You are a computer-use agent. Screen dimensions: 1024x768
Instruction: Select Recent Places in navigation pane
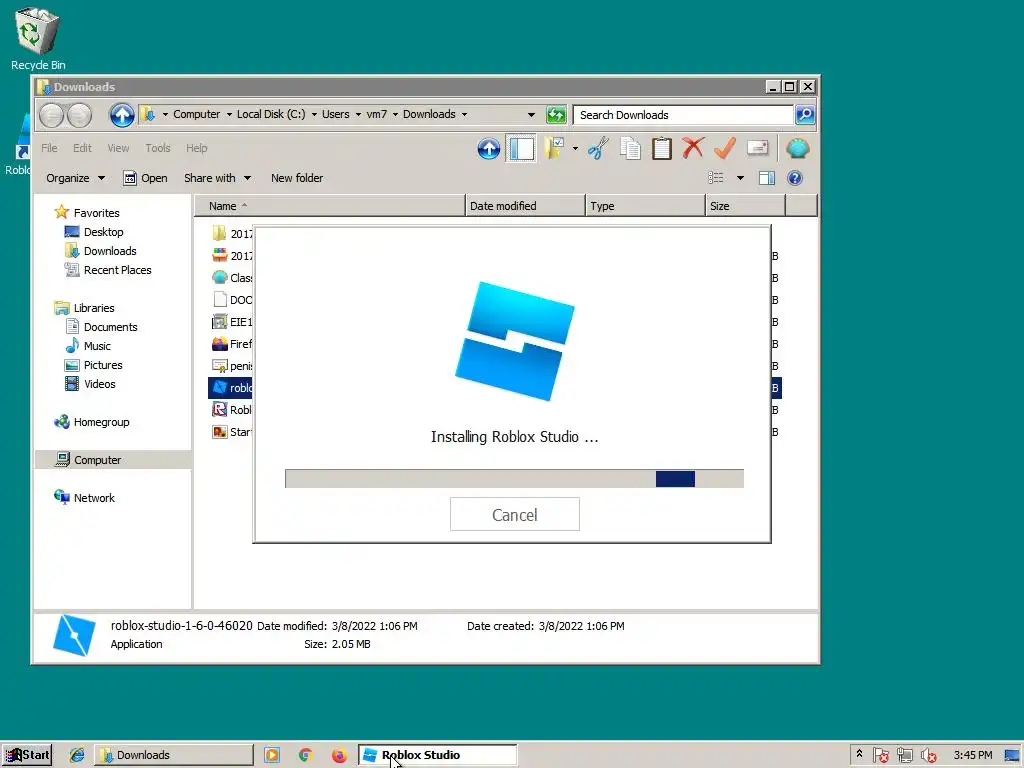[118, 270]
